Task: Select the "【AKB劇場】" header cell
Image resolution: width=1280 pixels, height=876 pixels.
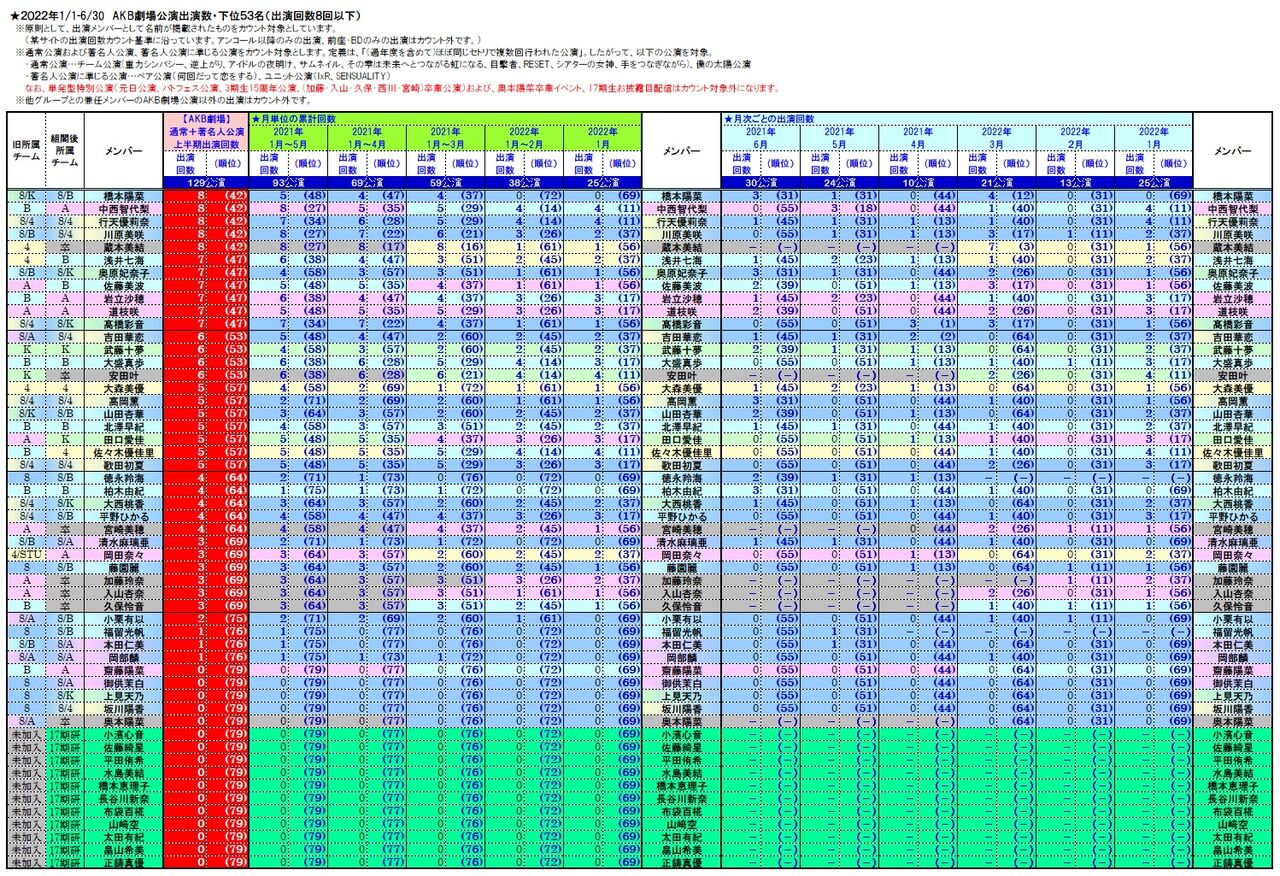Action: coord(205,118)
